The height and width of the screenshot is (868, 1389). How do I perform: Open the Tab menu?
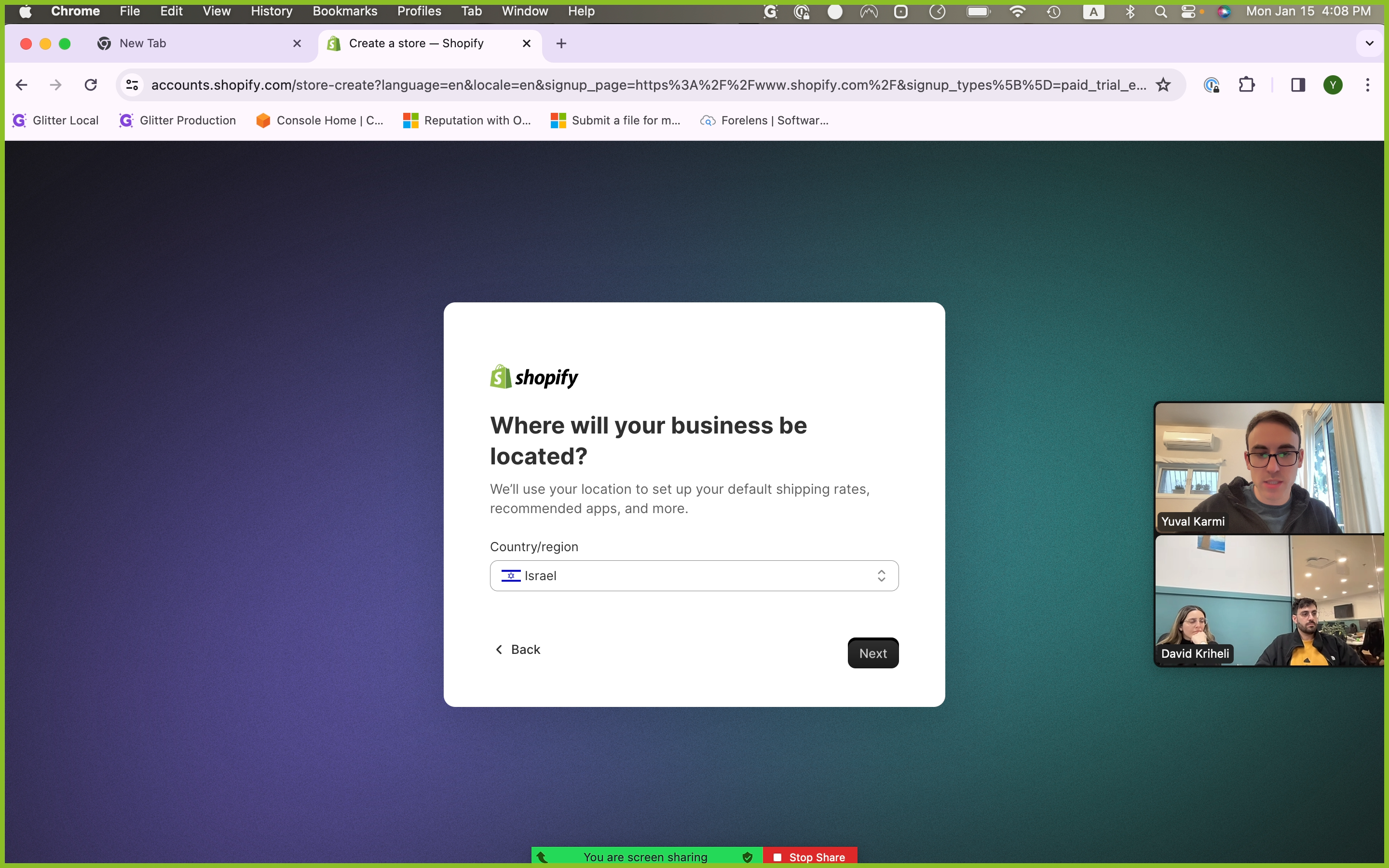471,12
